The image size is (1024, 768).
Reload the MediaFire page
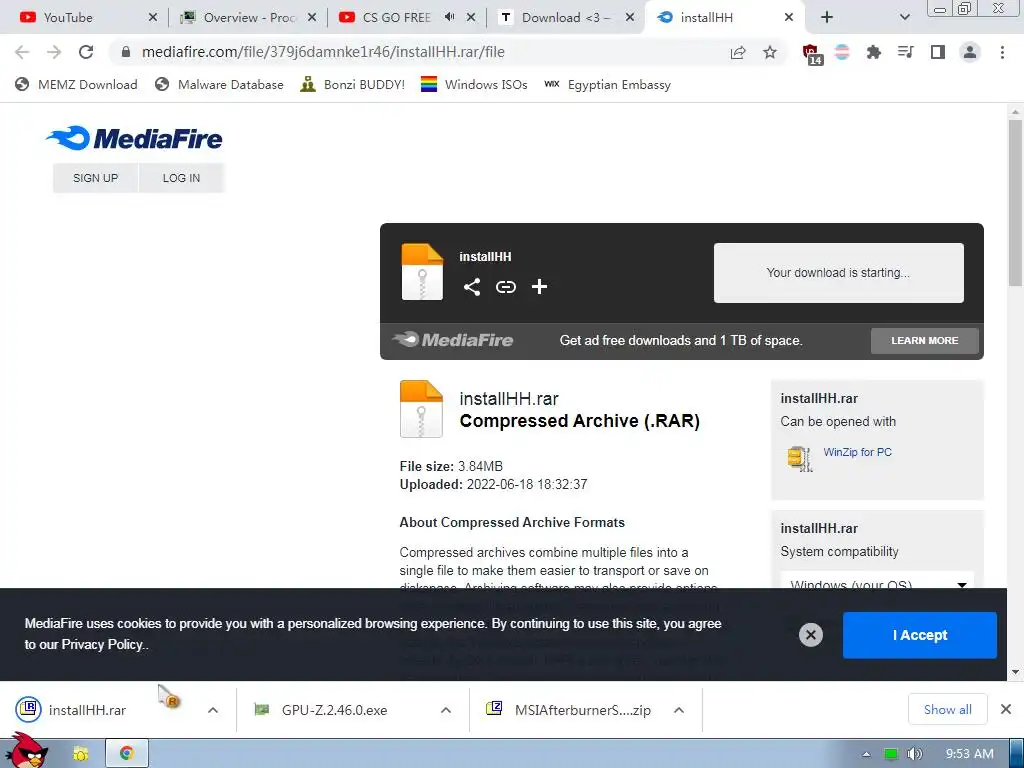click(86, 52)
